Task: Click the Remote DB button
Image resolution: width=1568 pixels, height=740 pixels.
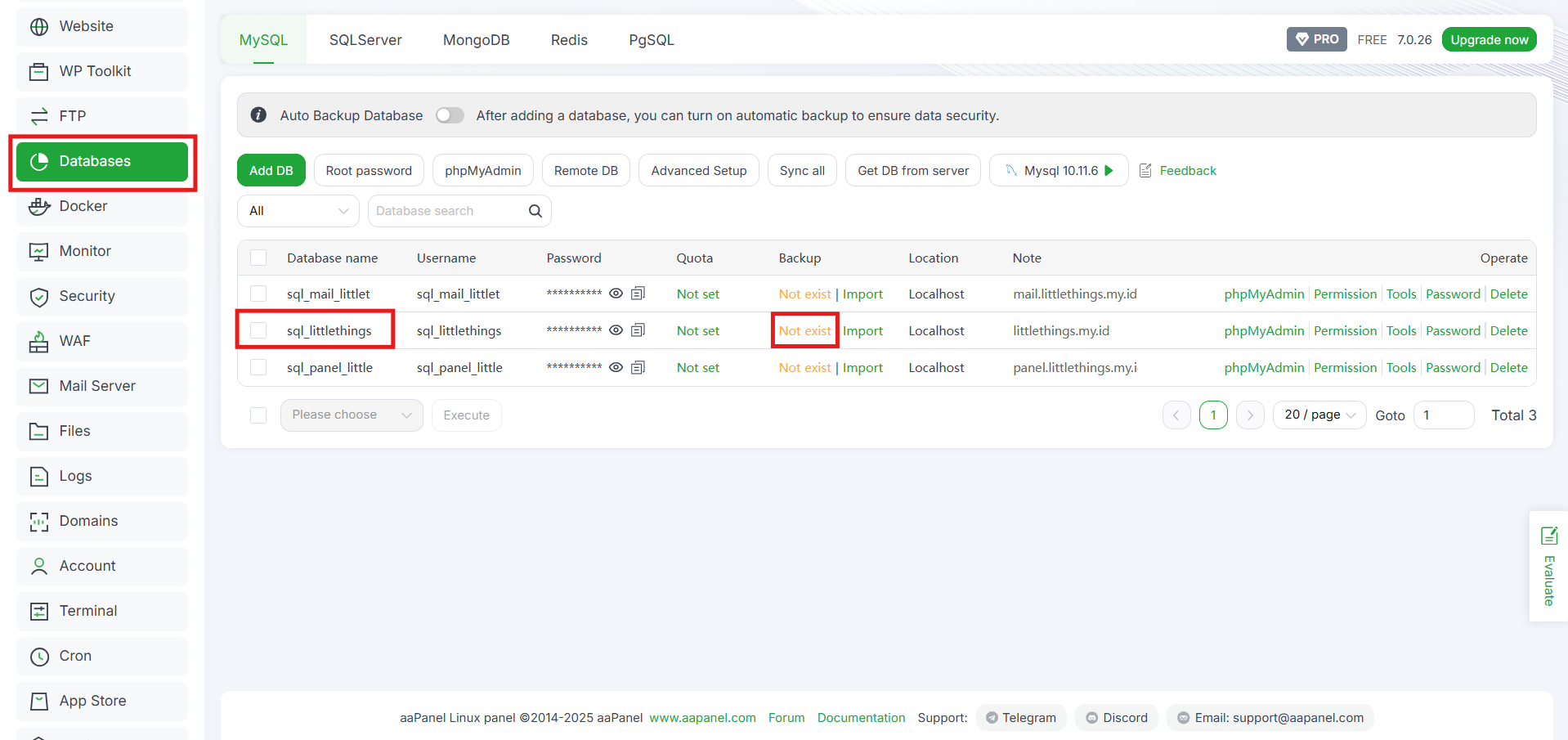Action: [586, 170]
